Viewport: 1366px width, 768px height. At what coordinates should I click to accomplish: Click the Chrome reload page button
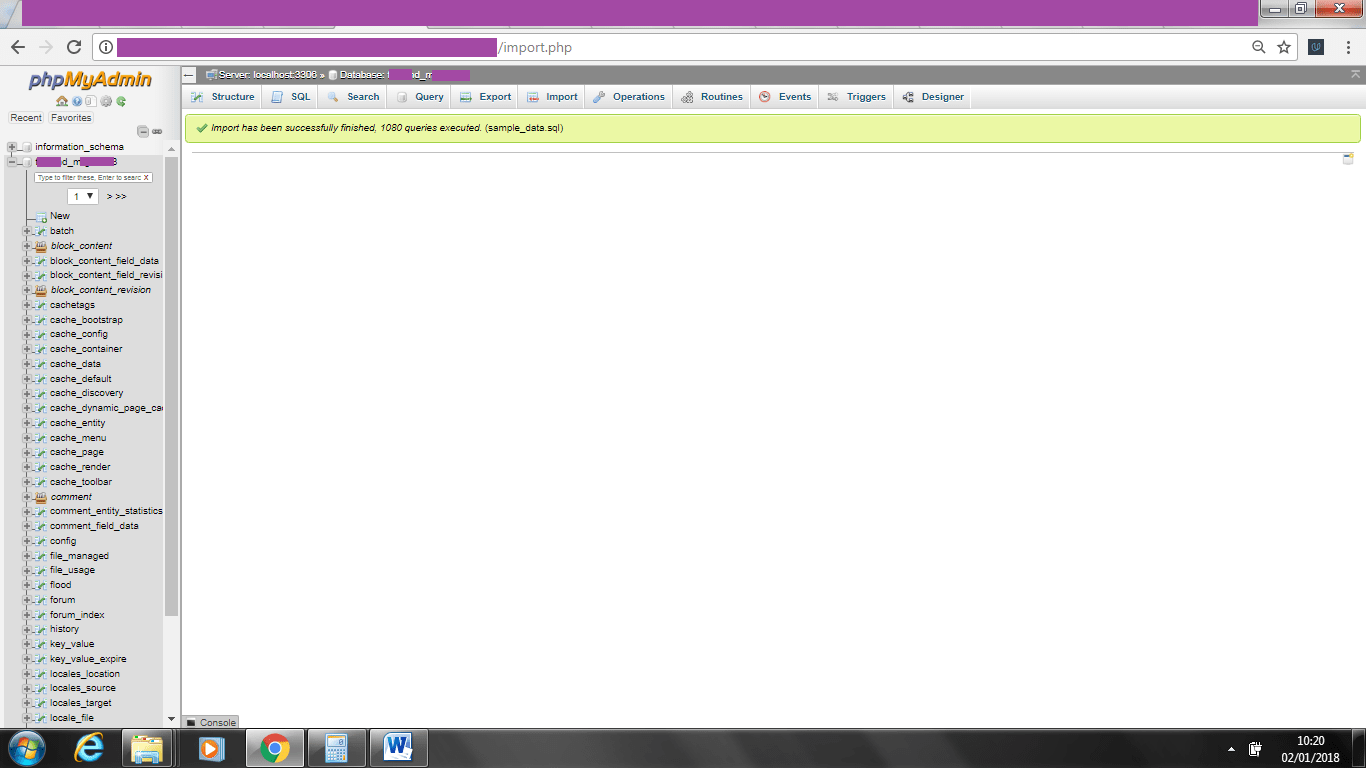coord(73,47)
